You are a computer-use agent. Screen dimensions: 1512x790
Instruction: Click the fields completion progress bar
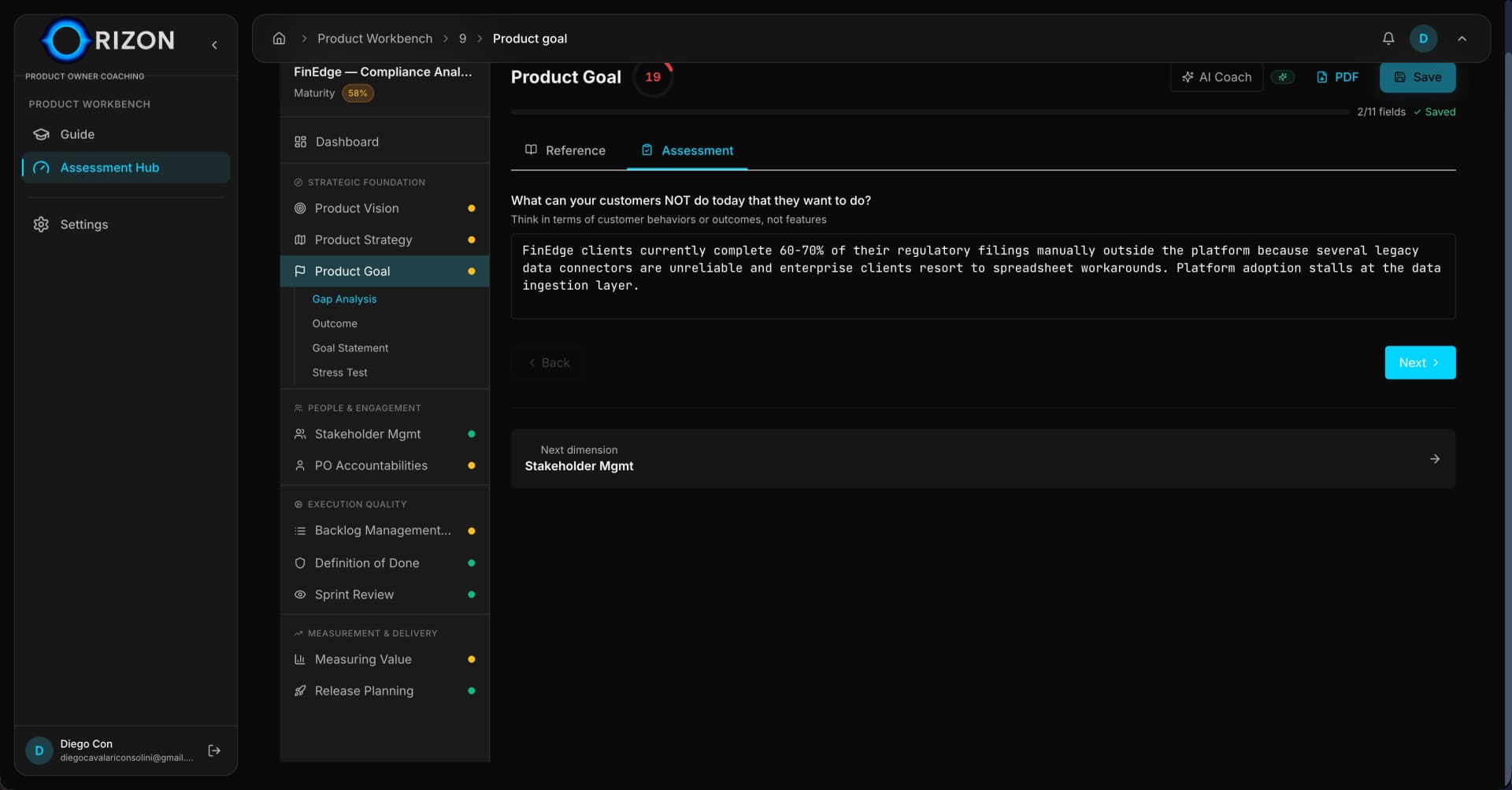929,113
